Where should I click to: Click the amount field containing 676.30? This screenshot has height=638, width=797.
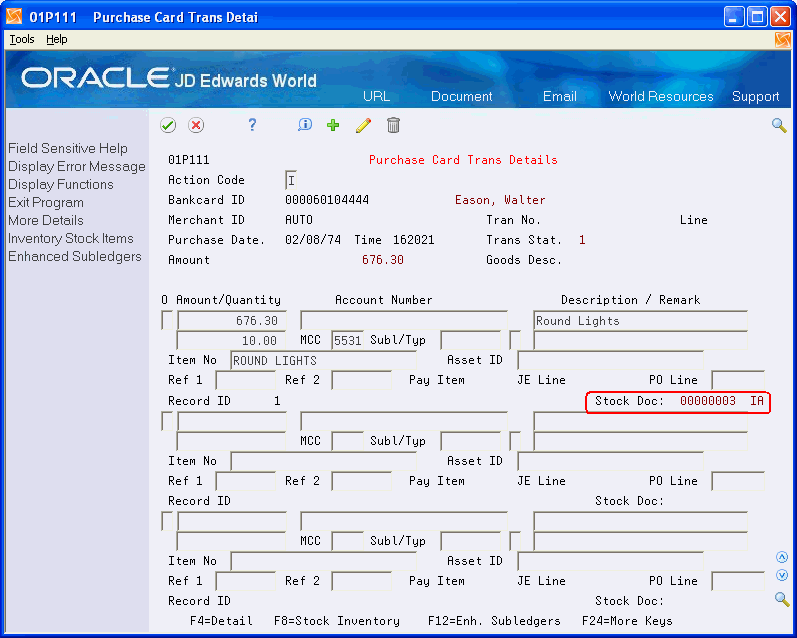click(x=231, y=321)
